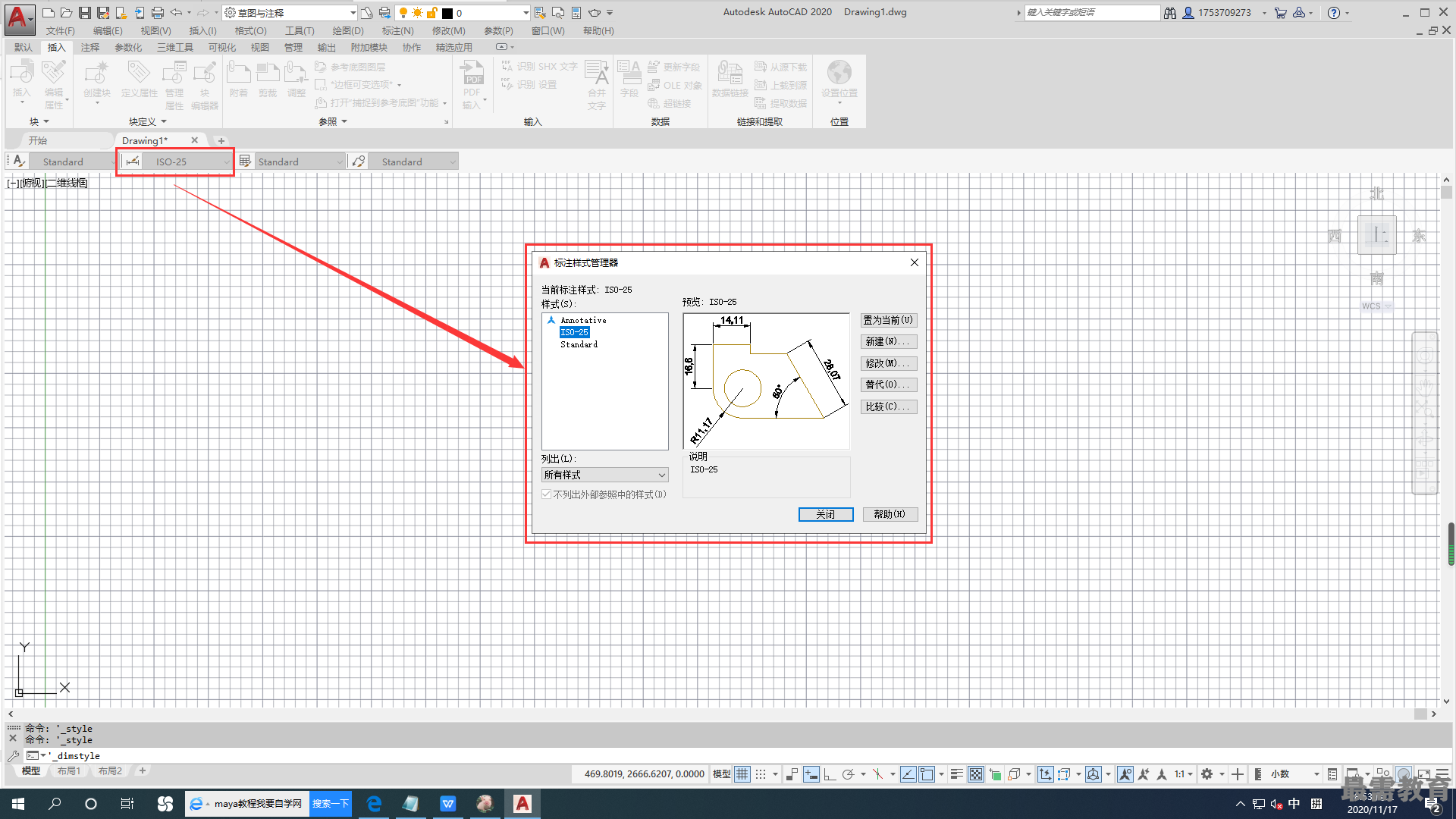Image resolution: width=1456 pixels, height=819 pixels.
Task: Click the Plot printer icon
Action: [x=157, y=13]
